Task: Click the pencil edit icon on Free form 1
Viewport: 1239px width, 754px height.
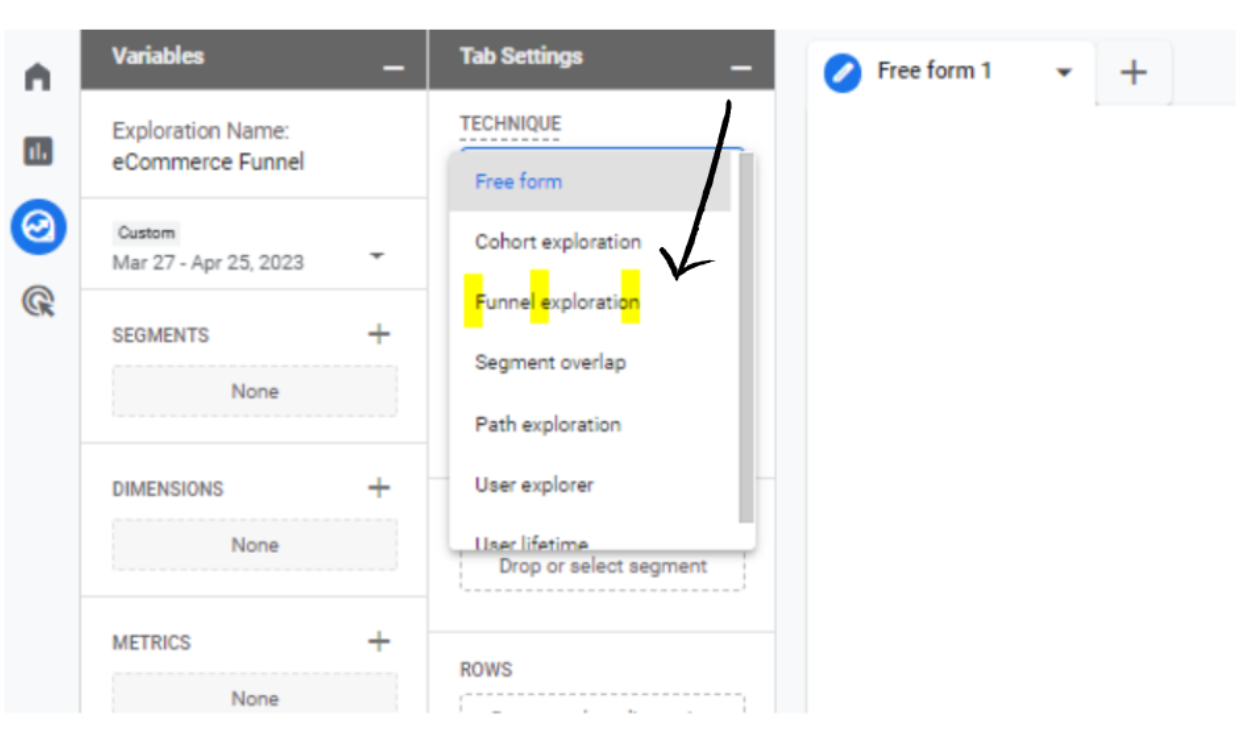Action: [x=843, y=71]
